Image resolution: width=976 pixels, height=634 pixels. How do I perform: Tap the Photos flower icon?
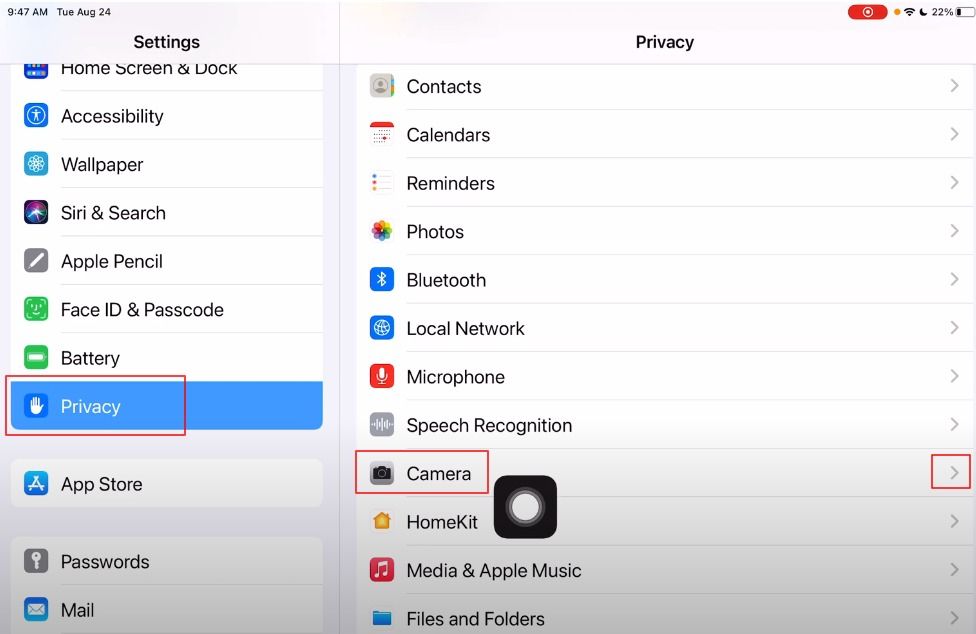(382, 231)
